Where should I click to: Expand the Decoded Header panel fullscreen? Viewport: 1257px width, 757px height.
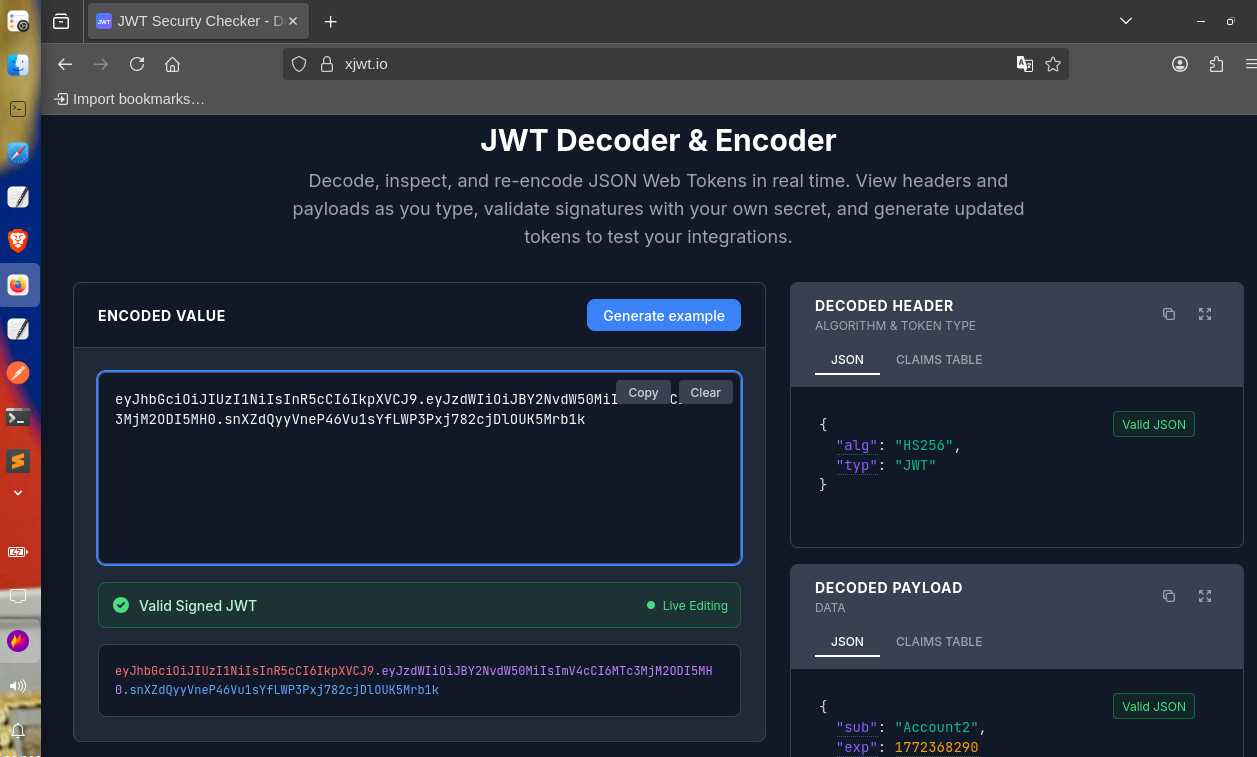click(1205, 314)
